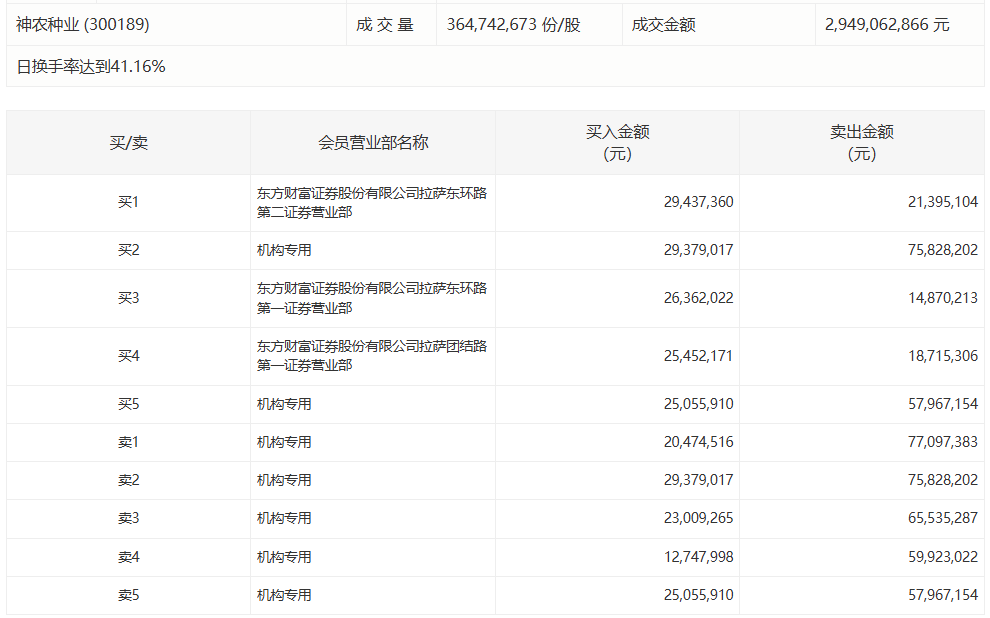Screen dimensions: 990x618
Task: Click the 卖4 row label
Action: 128,557
